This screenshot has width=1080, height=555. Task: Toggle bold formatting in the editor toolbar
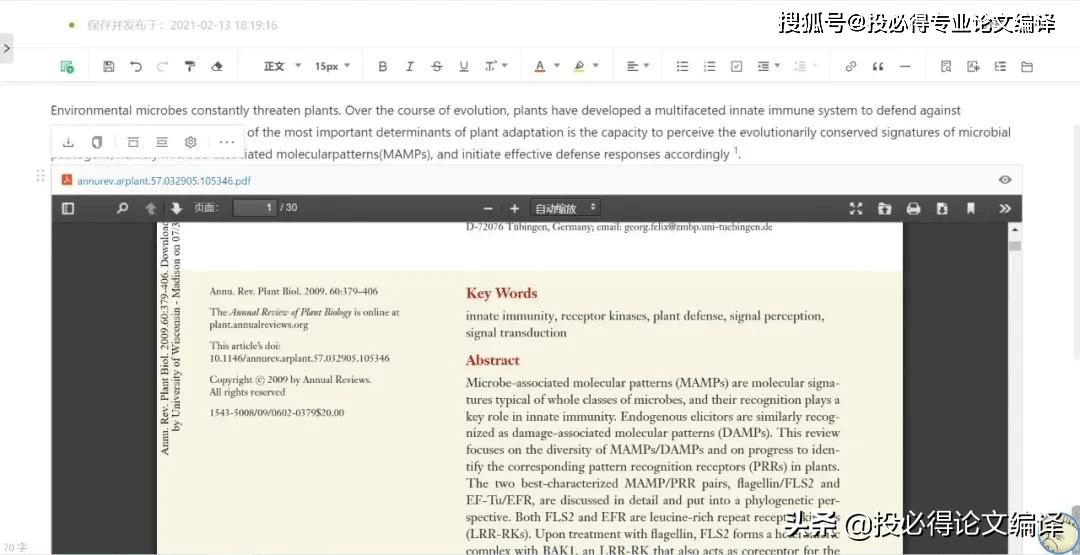pyautogui.click(x=382, y=67)
